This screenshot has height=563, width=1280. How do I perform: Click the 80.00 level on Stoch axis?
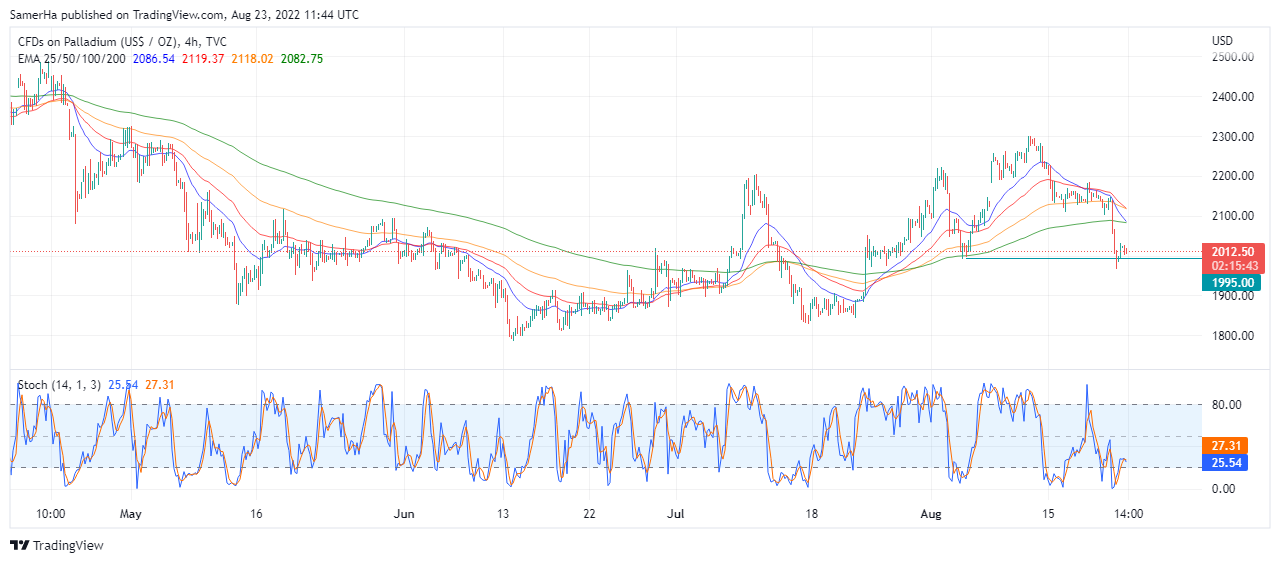[x=1227, y=405]
